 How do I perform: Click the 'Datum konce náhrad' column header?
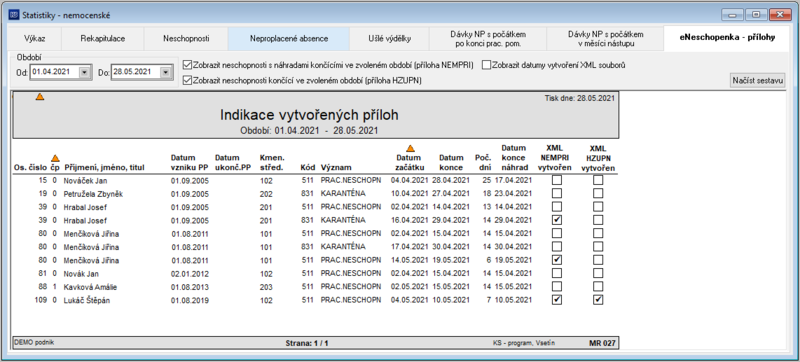(515, 158)
